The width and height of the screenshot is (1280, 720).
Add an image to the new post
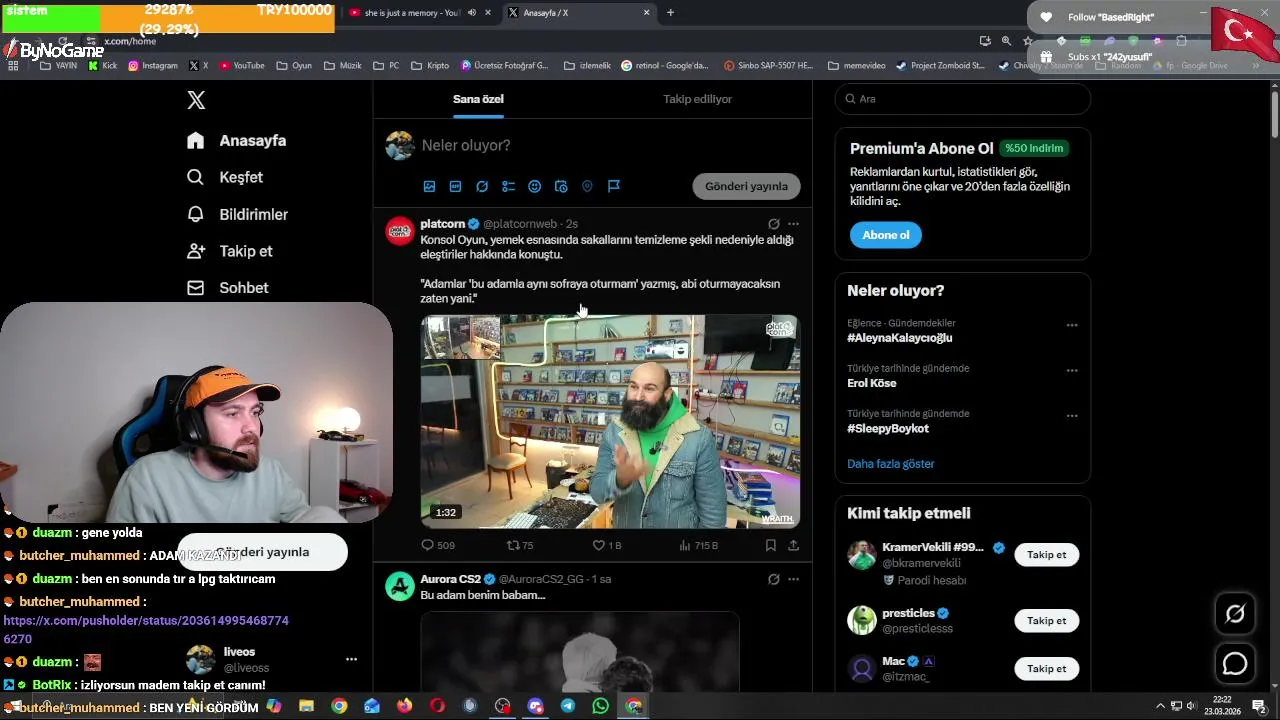[x=429, y=186]
